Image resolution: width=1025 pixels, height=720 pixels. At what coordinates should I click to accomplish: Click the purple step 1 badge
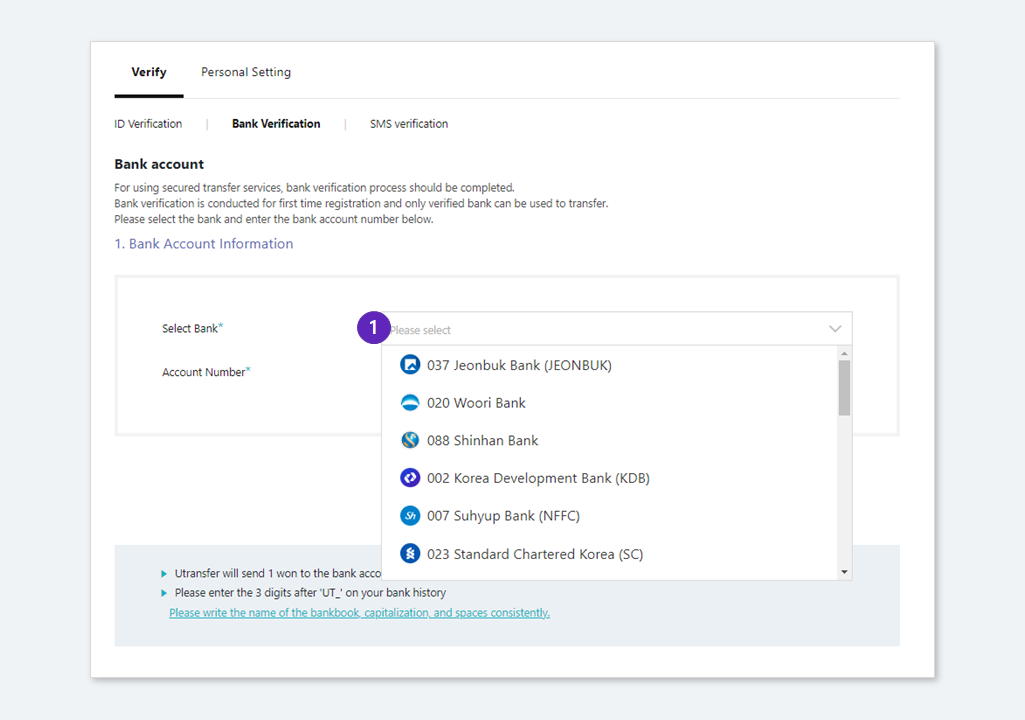click(x=373, y=327)
